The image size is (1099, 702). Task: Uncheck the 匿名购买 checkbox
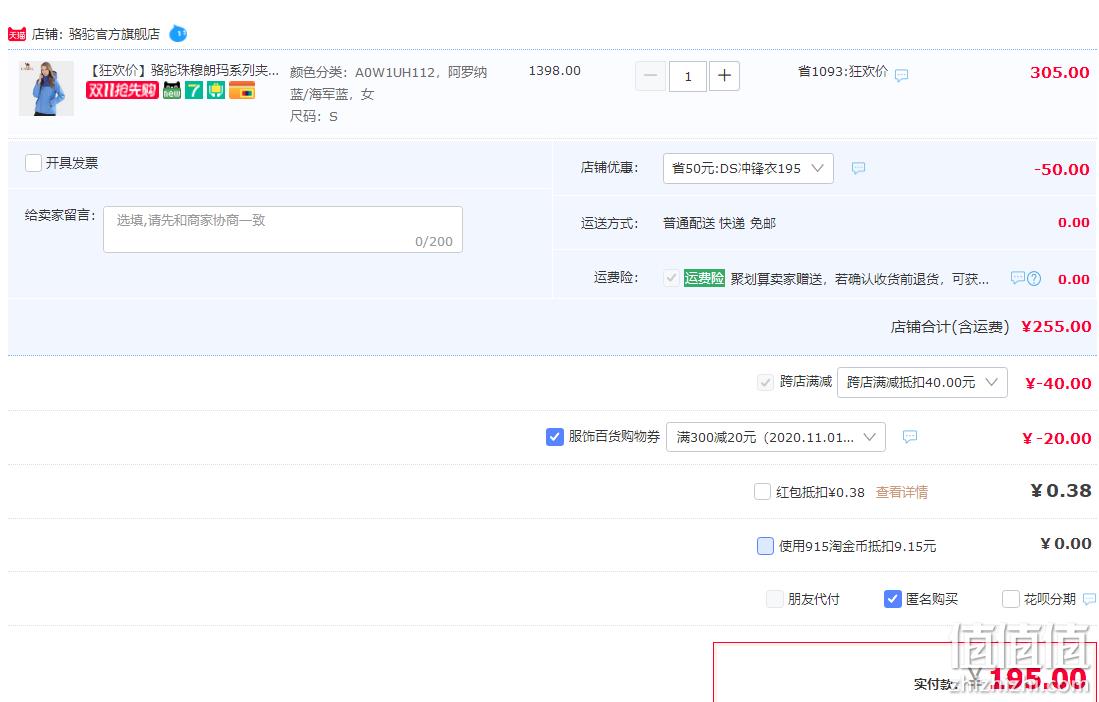click(x=892, y=599)
